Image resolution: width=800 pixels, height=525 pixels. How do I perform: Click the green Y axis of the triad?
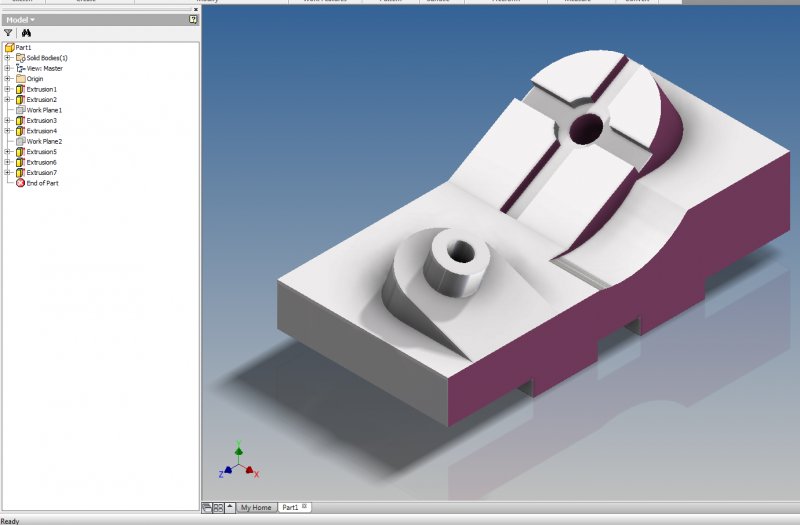(238, 451)
